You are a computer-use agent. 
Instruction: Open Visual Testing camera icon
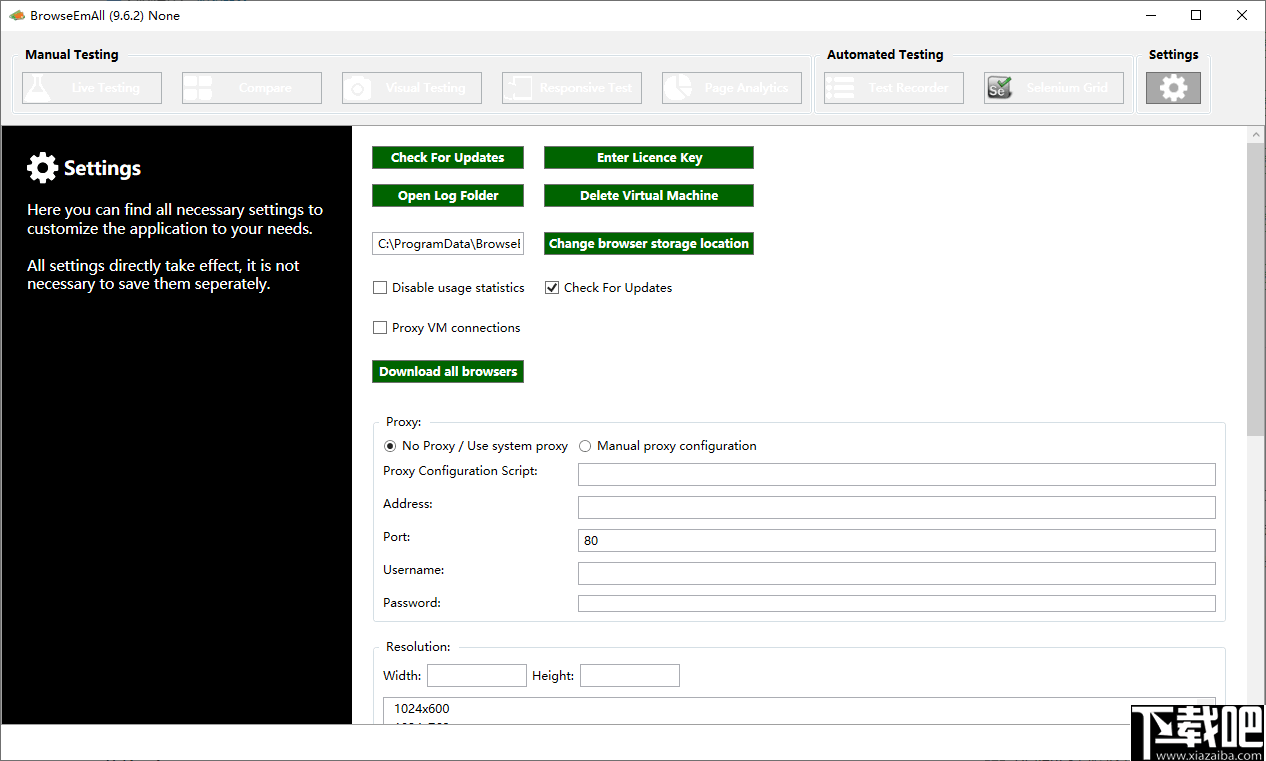[357, 88]
